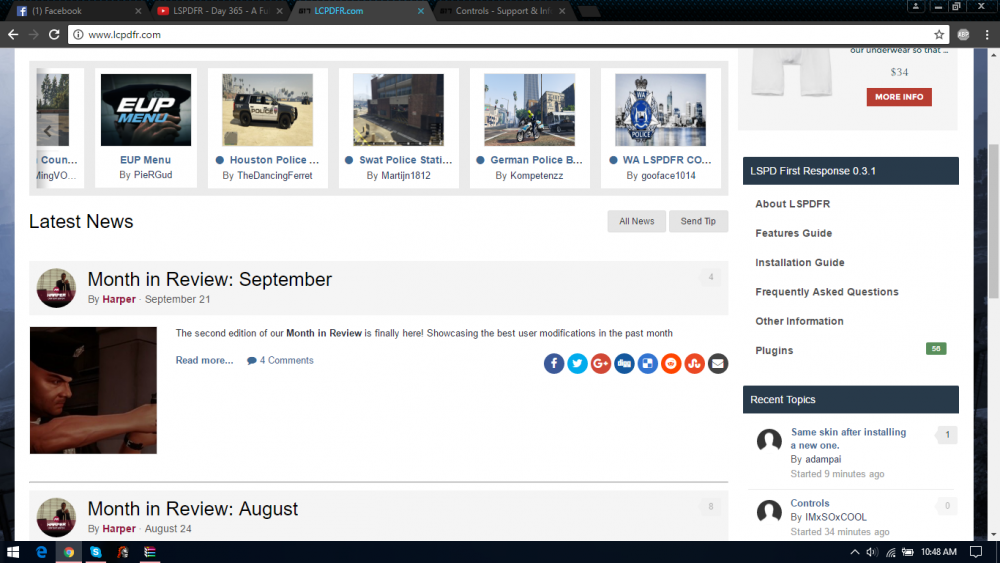Open Features Guide sidebar item
The height and width of the screenshot is (563, 1000).
pos(793,233)
